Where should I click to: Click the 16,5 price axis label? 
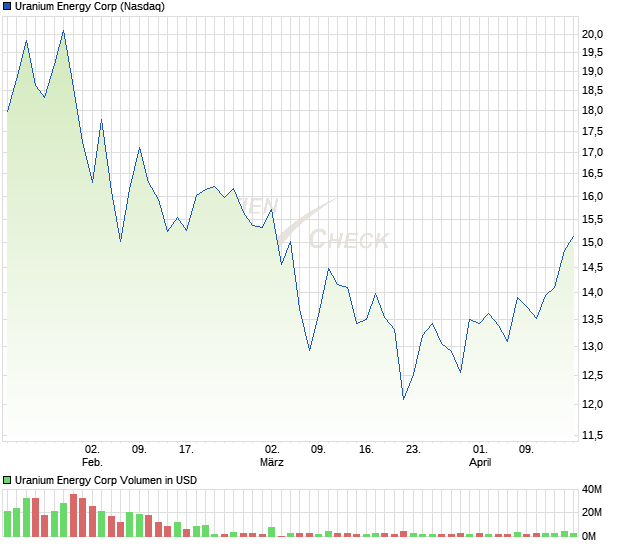(x=592, y=173)
